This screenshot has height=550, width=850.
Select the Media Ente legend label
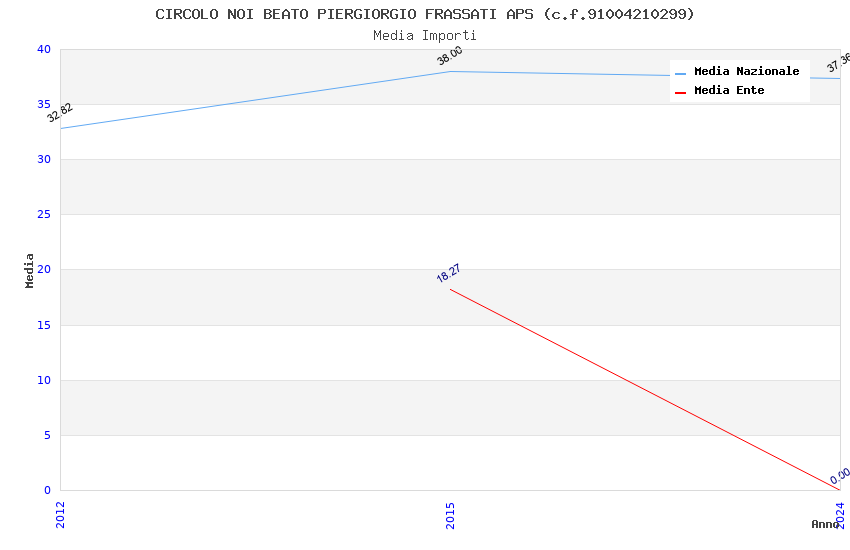coord(729,91)
